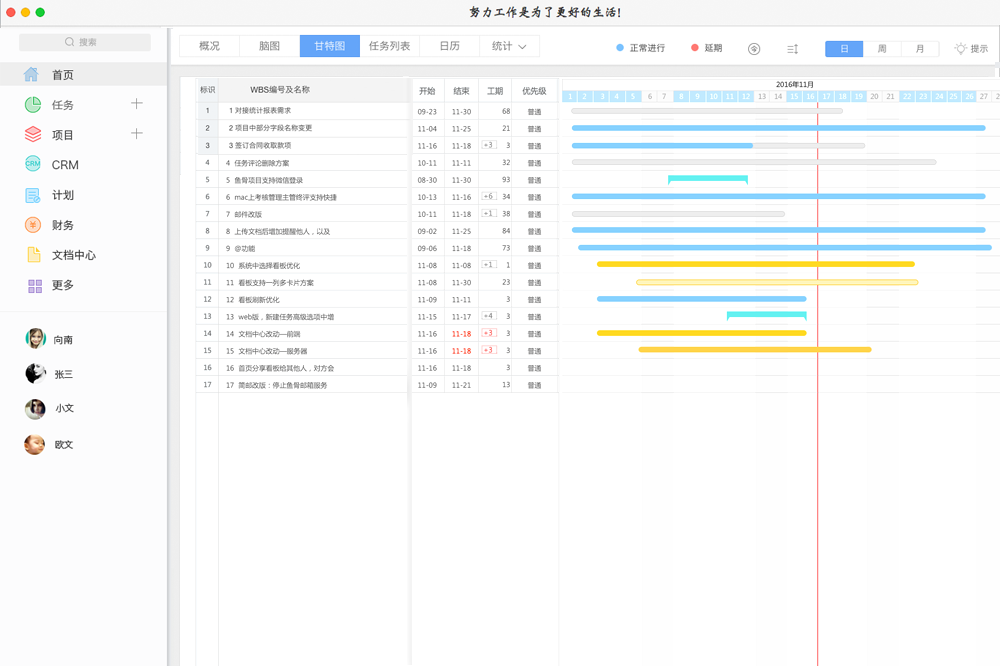Open the CRM sidebar icon
The image size is (1000, 666).
[x=33, y=165]
